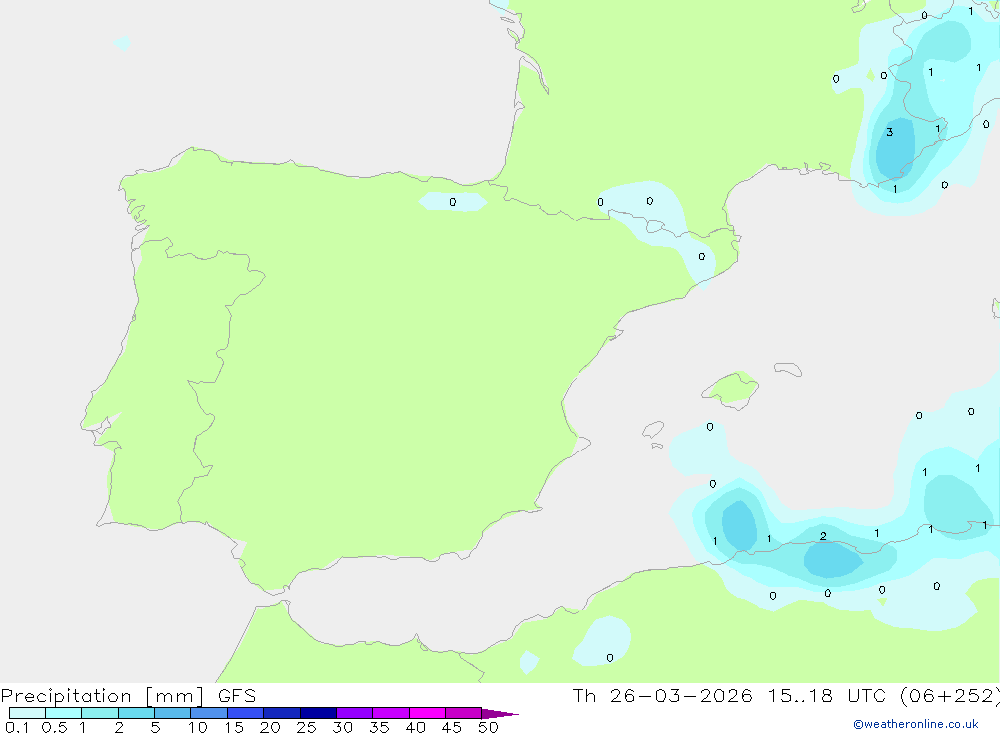Click the 35–40 mm violet legend swatch
The width and height of the screenshot is (1000, 733).
pos(390,713)
